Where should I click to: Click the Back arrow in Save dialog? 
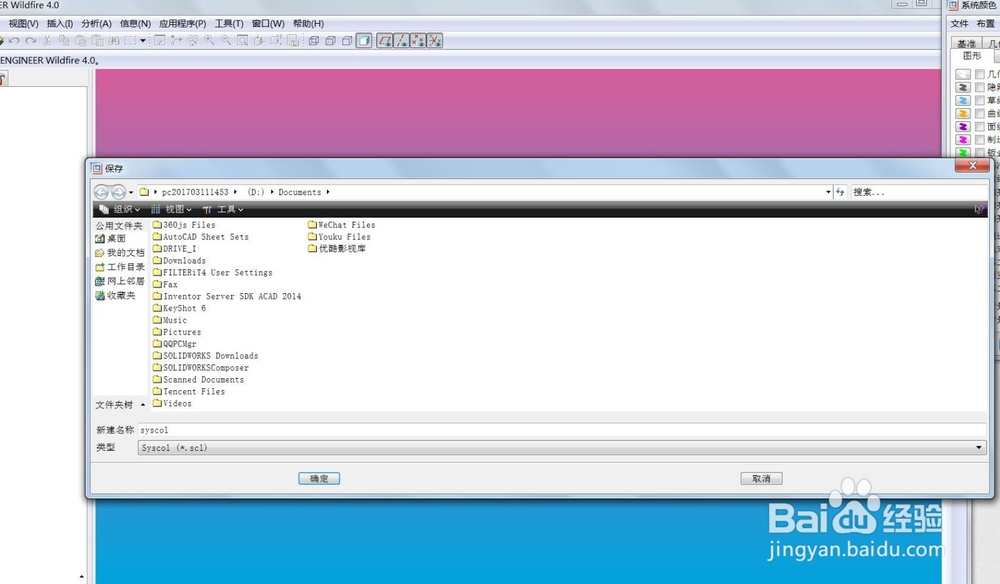point(101,192)
